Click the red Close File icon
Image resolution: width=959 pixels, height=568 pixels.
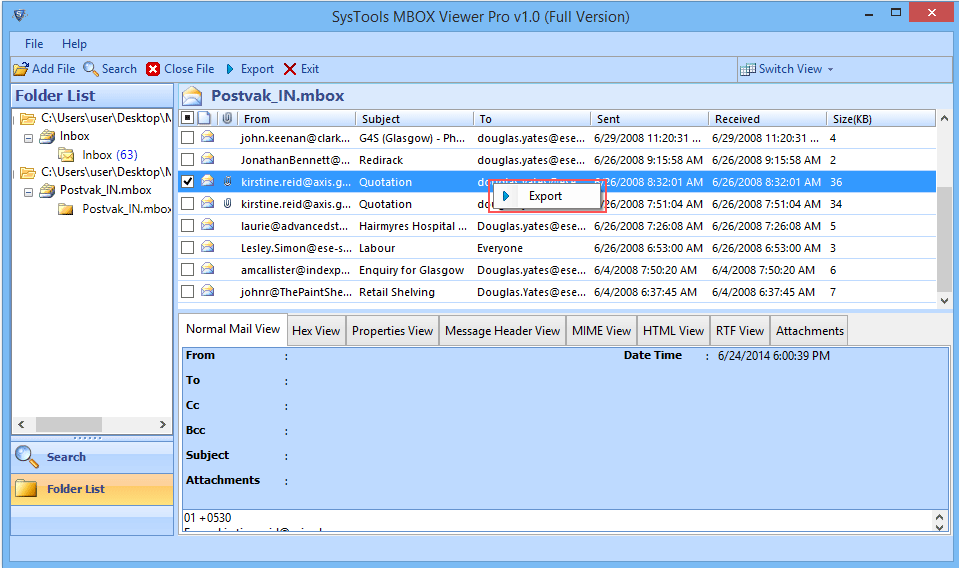tap(153, 69)
